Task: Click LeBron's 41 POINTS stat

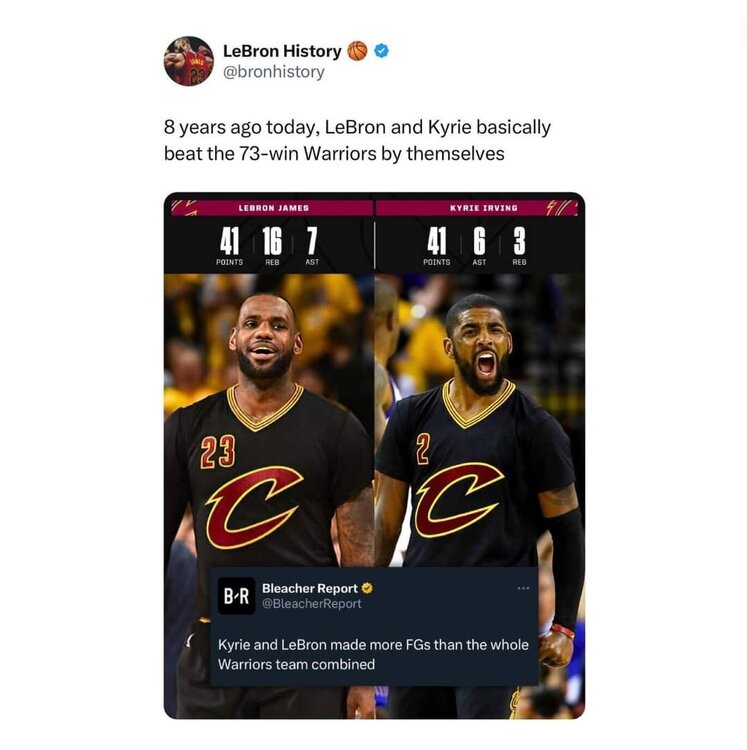Action: click(x=230, y=246)
